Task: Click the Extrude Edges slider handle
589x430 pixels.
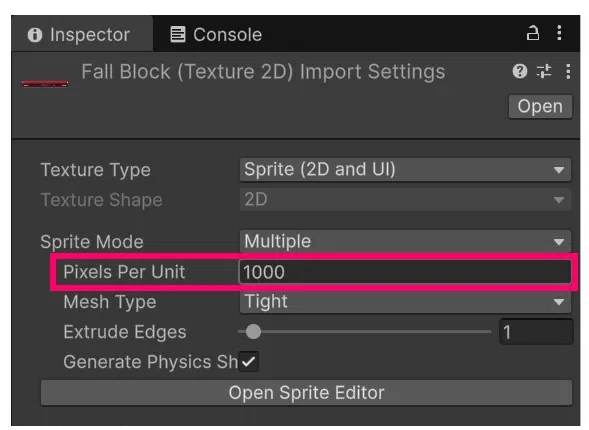Action: click(x=254, y=332)
